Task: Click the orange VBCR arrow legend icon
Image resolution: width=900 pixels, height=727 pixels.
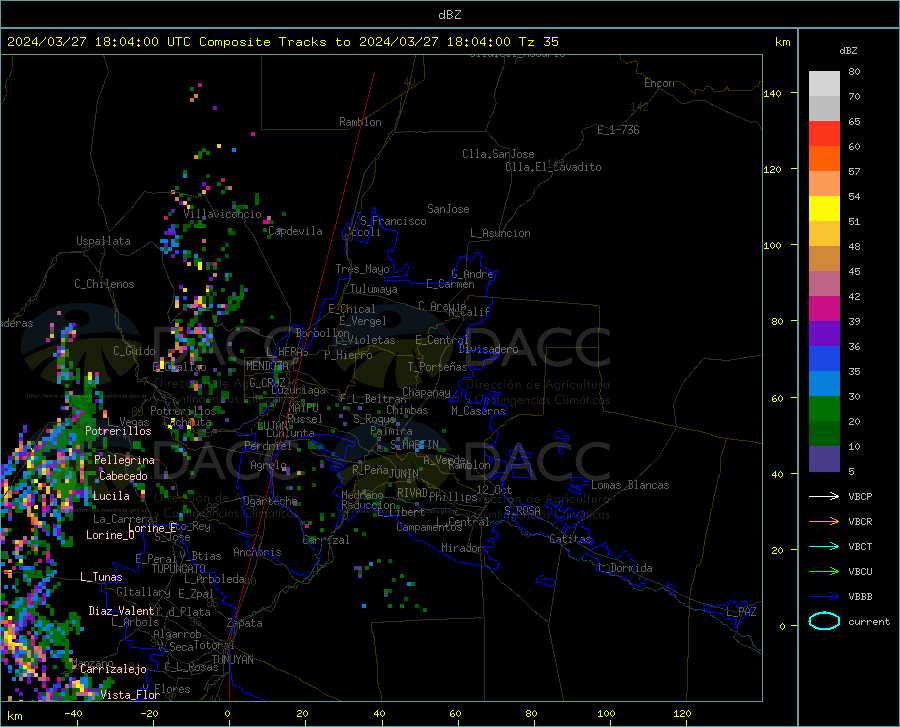Action: (x=824, y=522)
